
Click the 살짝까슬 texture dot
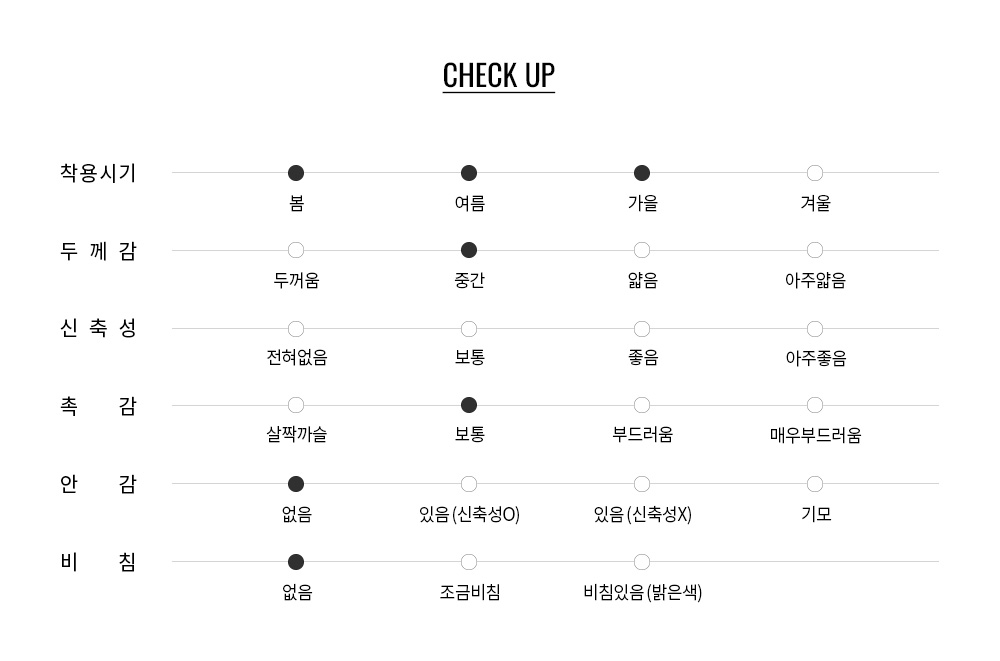[296, 405]
